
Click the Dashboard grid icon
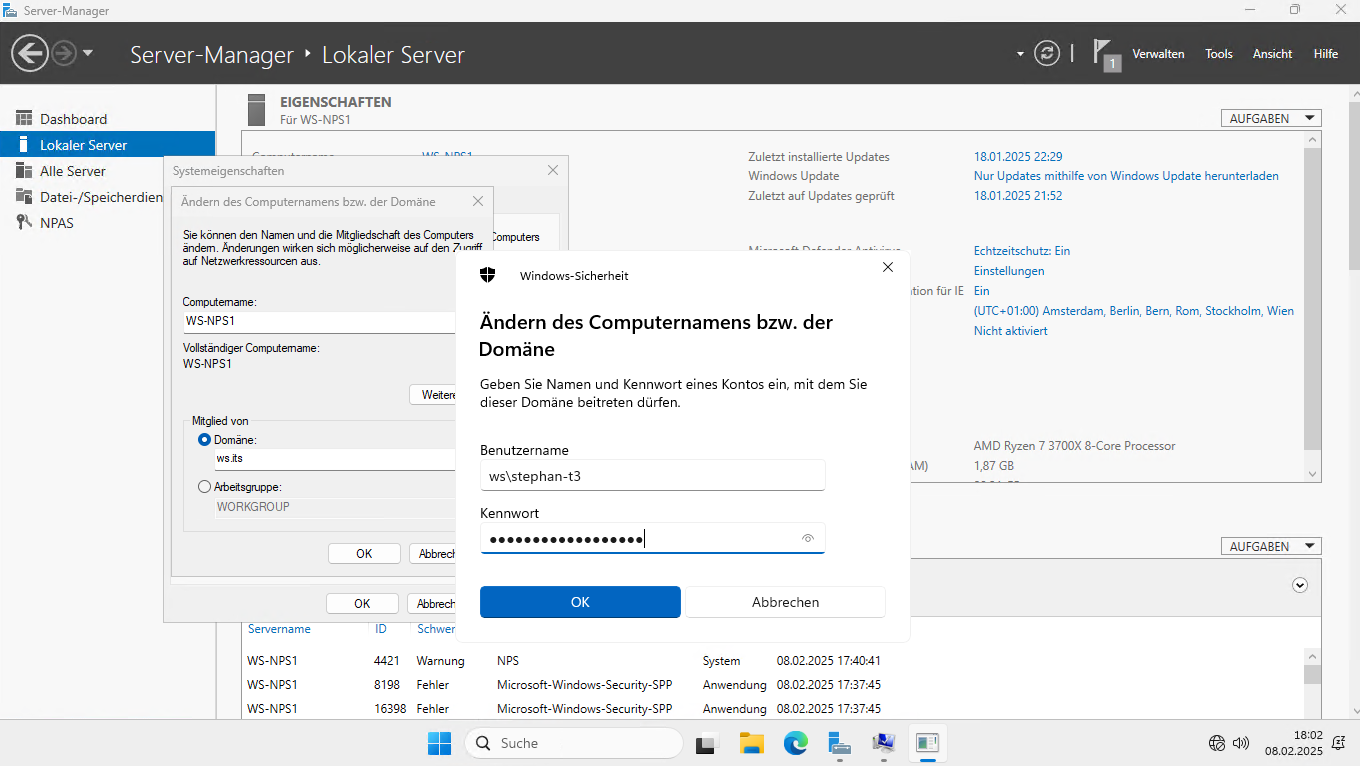click(x=24, y=119)
